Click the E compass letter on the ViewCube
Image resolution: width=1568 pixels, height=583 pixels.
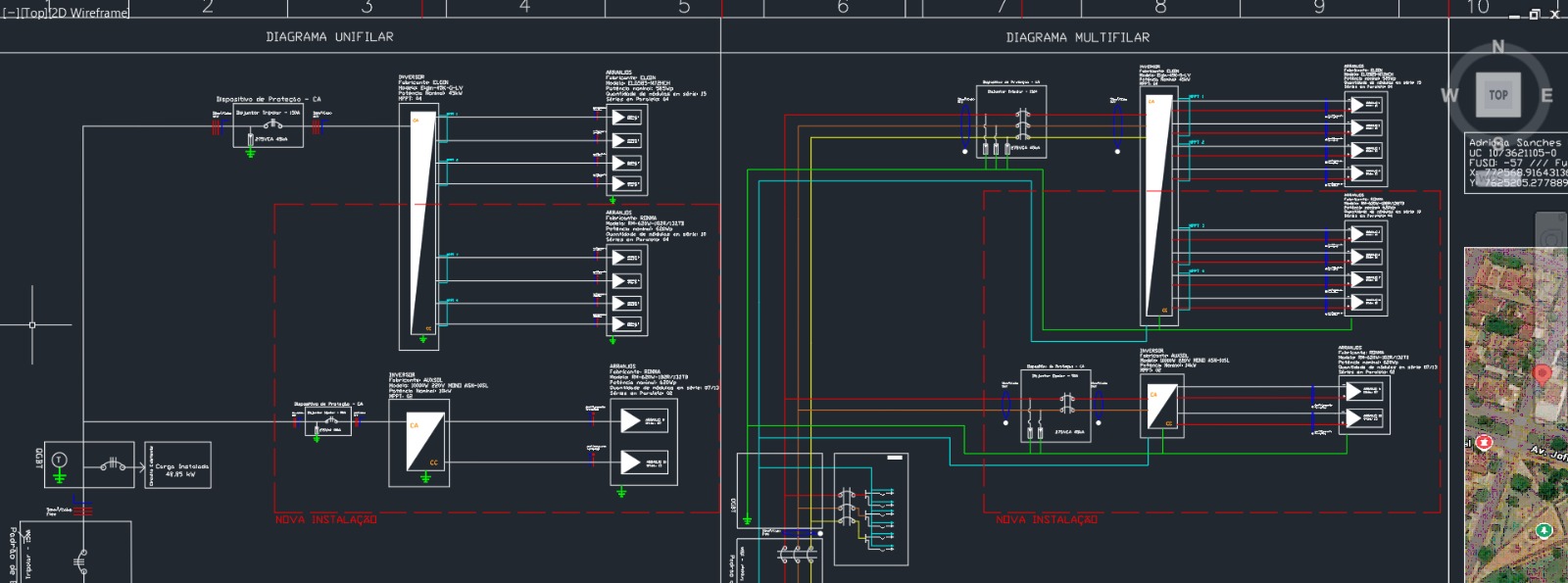pos(1546,95)
